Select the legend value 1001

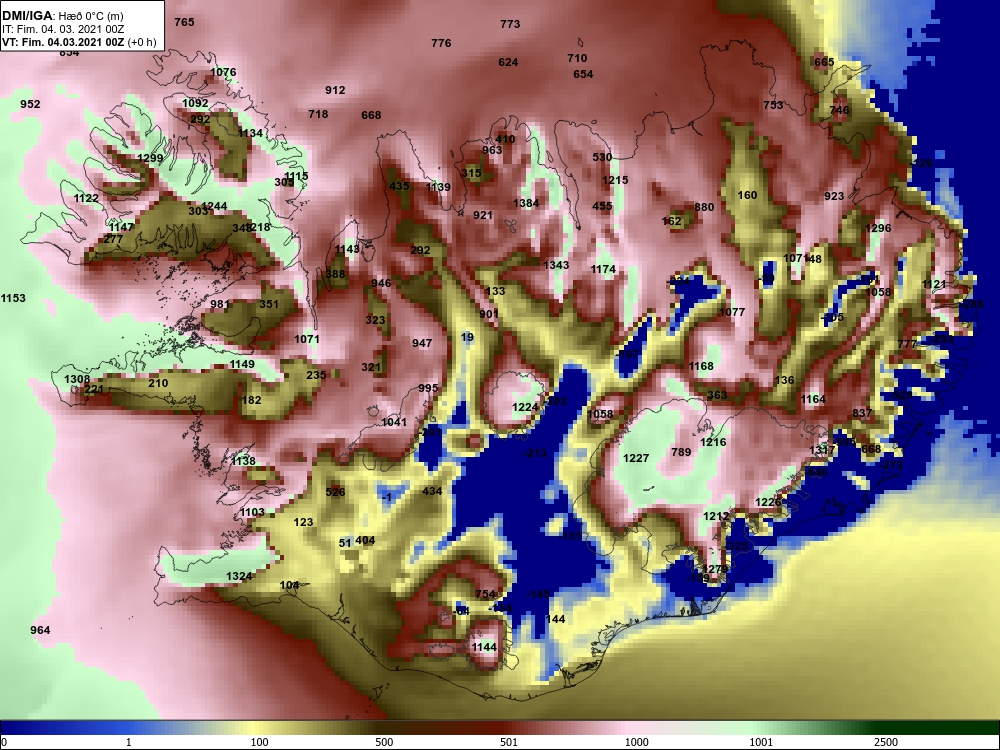[761, 742]
